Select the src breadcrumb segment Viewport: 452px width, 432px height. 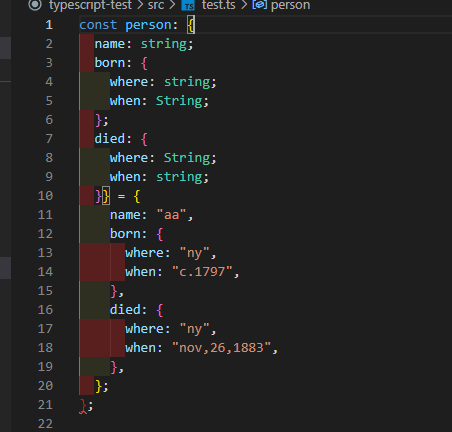point(156,5)
